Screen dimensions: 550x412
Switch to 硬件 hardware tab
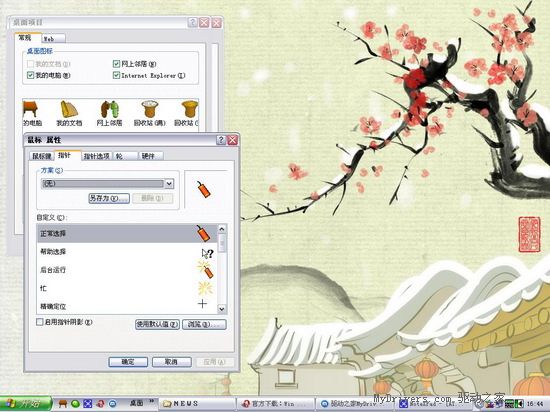click(x=151, y=156)
